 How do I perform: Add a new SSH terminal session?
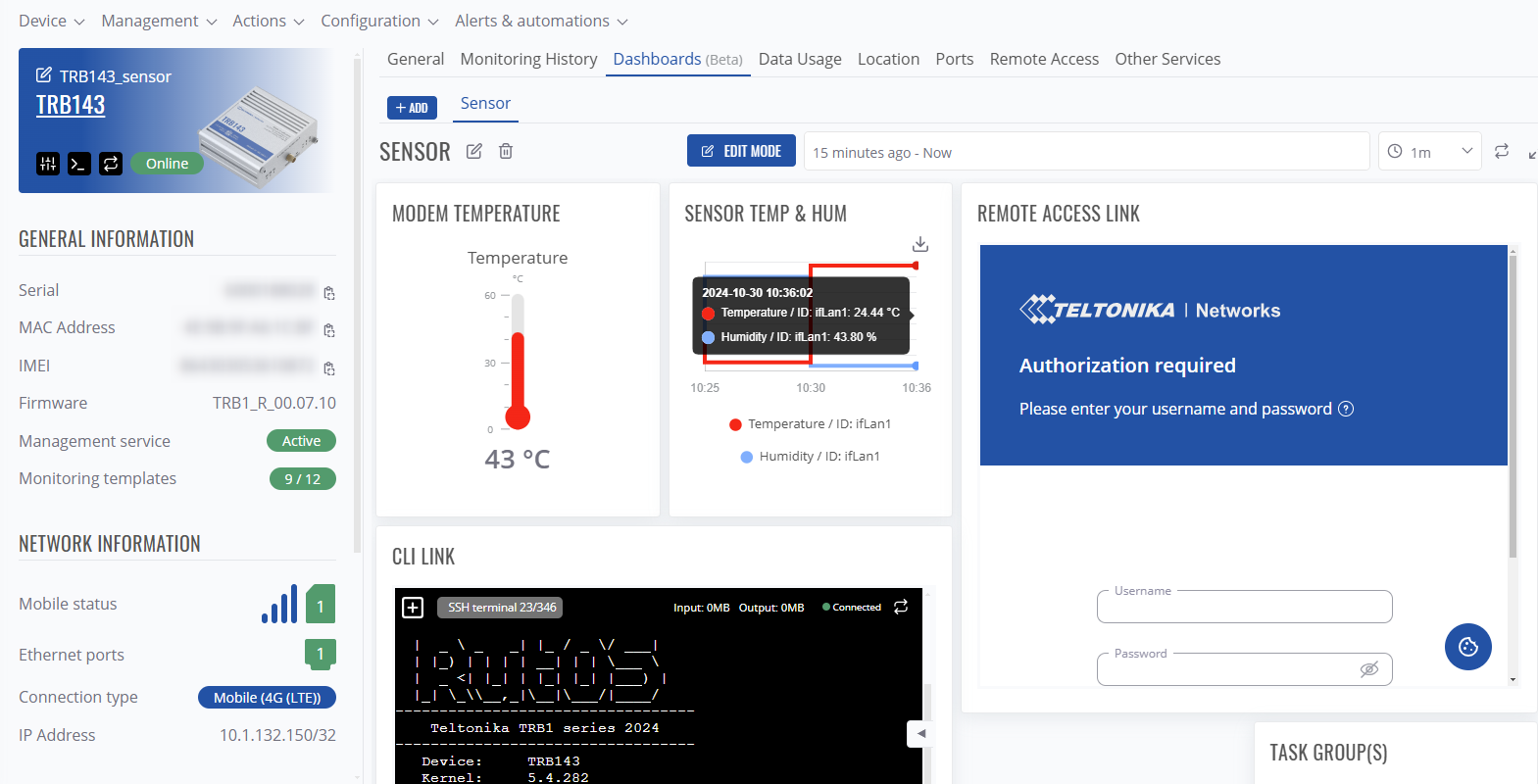[413, 608]
